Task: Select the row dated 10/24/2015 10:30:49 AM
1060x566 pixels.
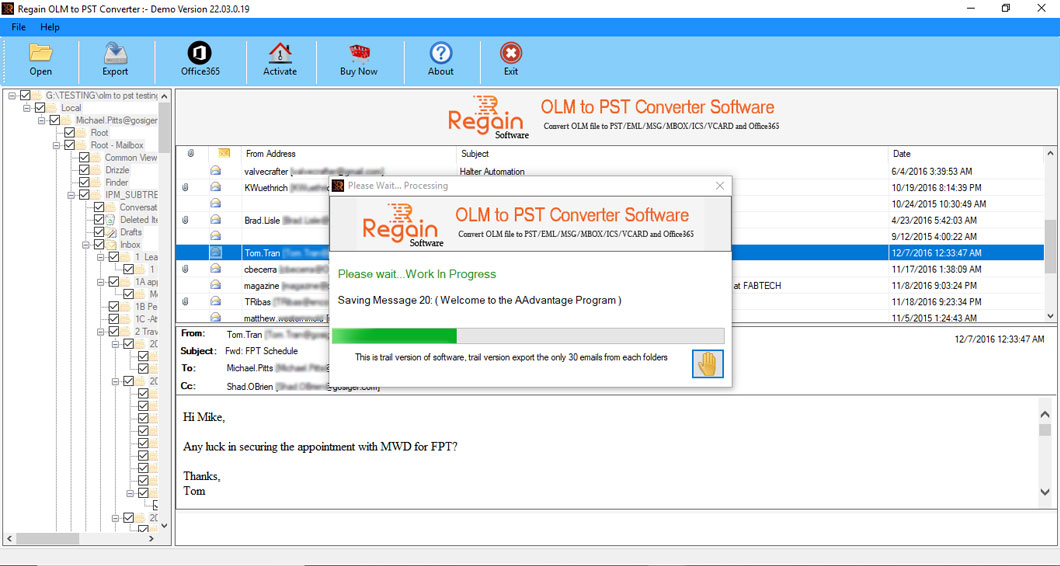Action: click(x=610, y=204)
